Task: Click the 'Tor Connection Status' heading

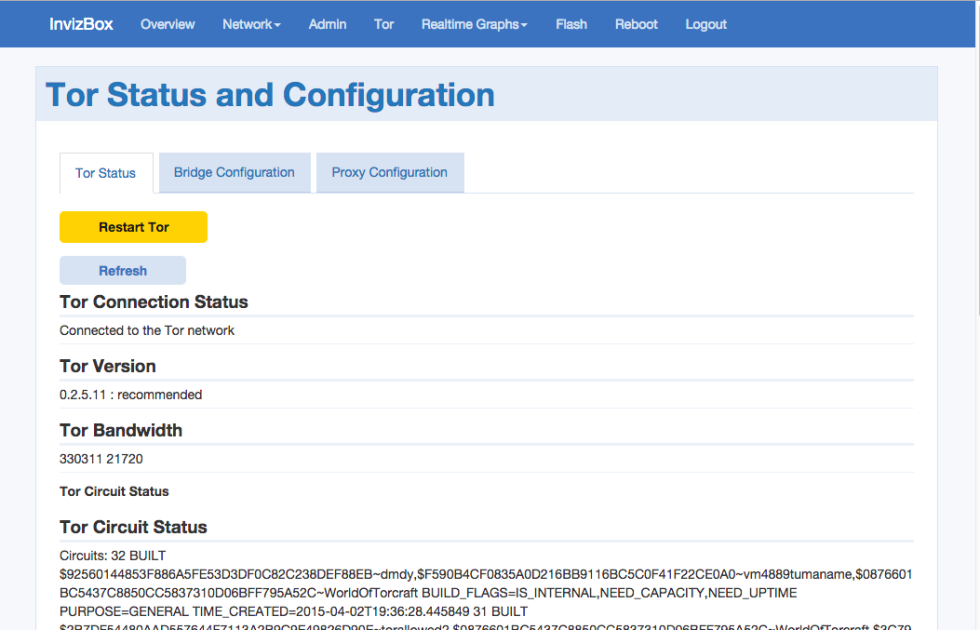Action: tap(154, 302)
